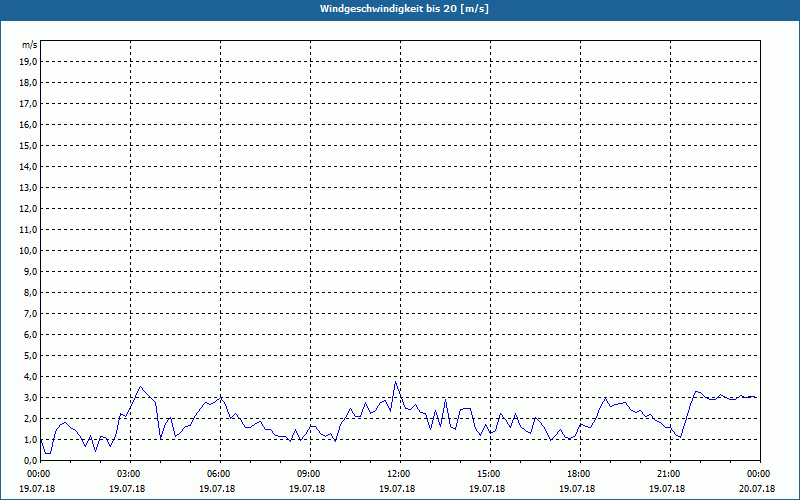The image size is (800, 500).
Task: Select the '19.07.18' date under 06:00
Action: [x=217, y=489]
